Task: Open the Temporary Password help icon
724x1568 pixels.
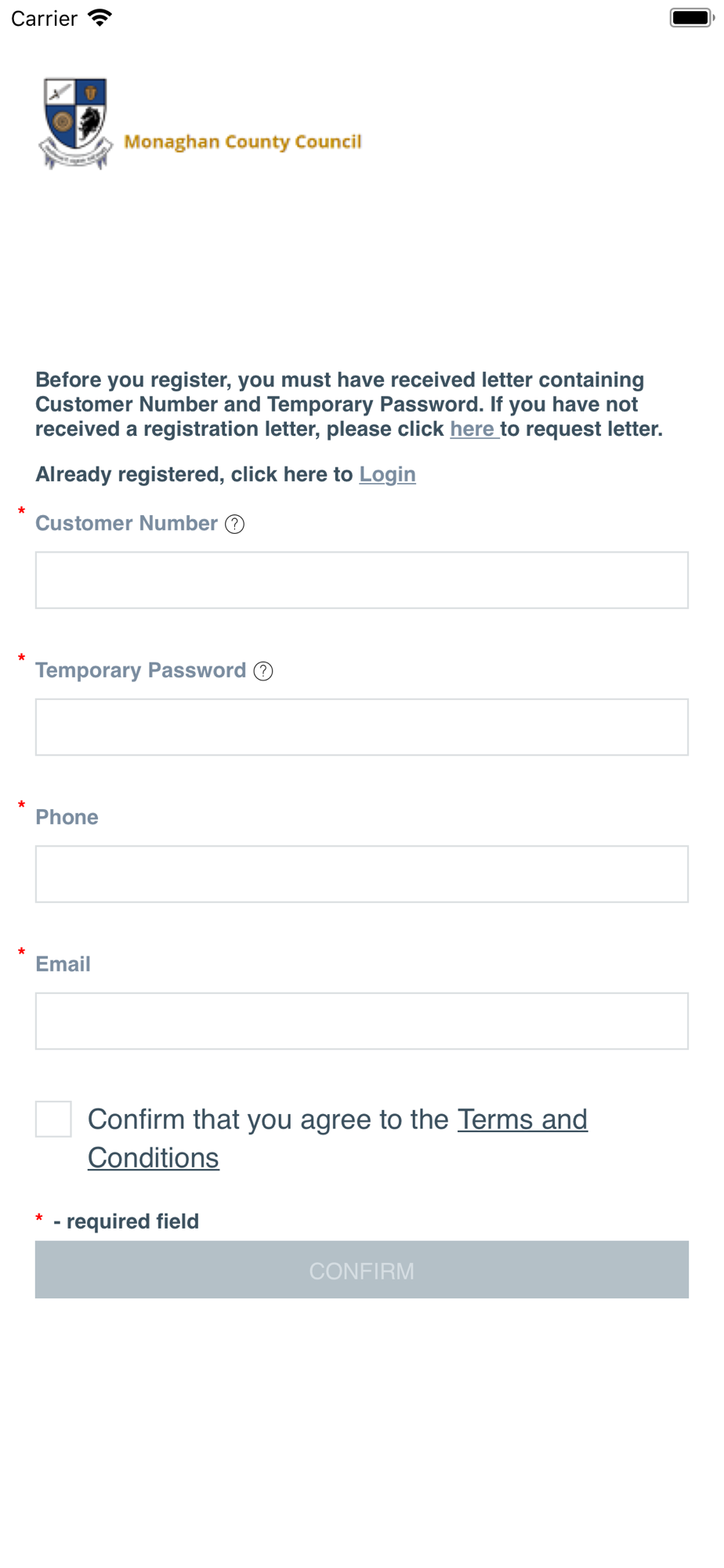Action: pos(263,671)
